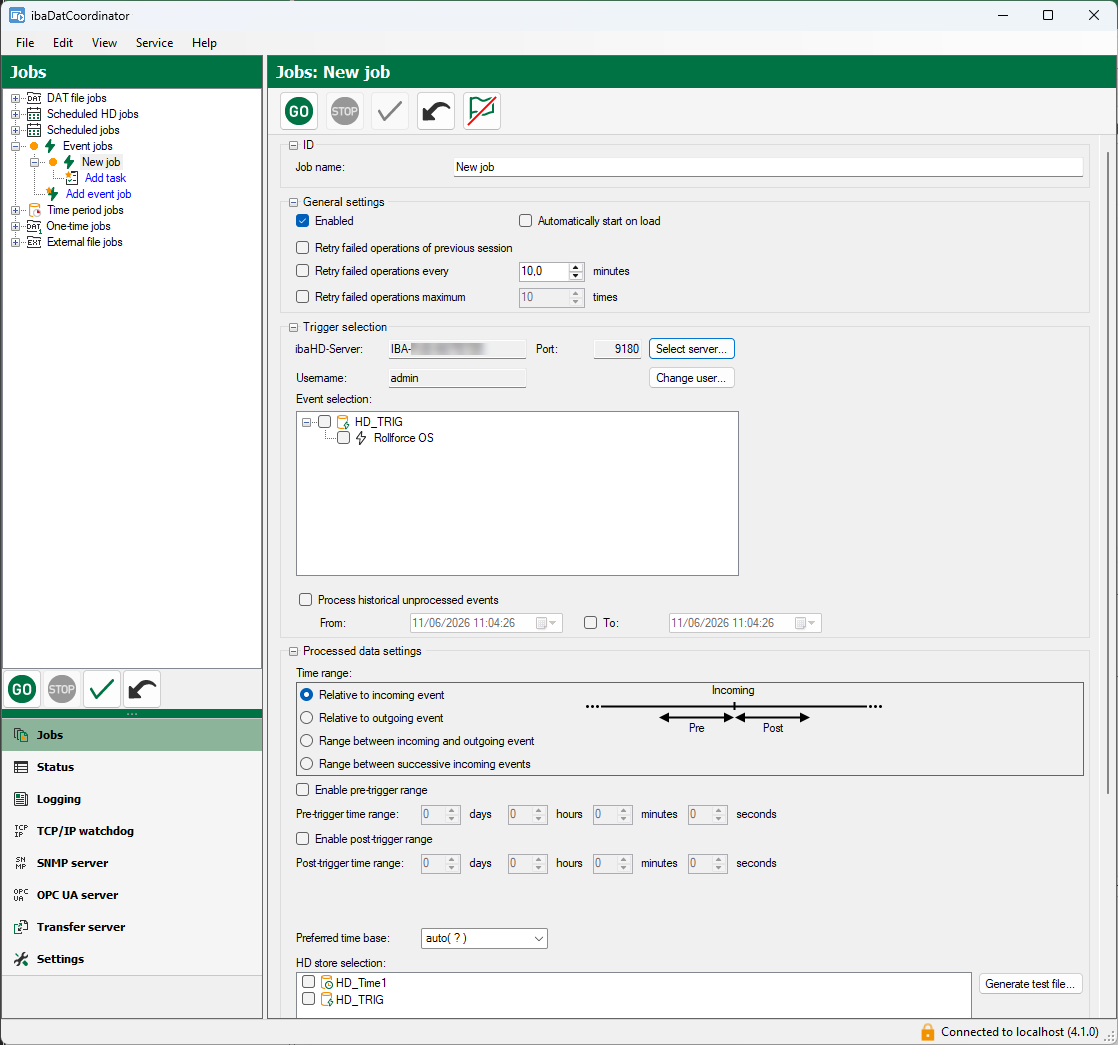The width and height of the screenshot is (1118, 1045).
Task: Select Relative to outgoing event radio
Action: 307,718
